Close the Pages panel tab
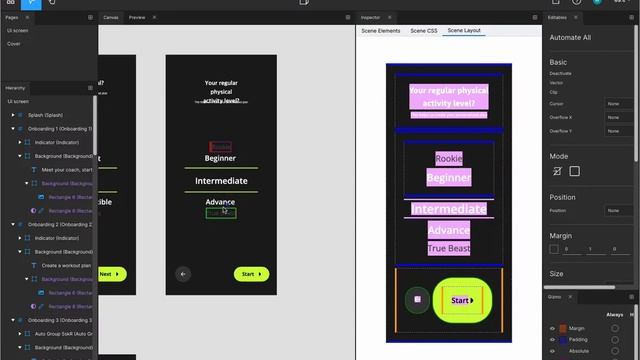This screenshot has width=640, height=360. 27,18
